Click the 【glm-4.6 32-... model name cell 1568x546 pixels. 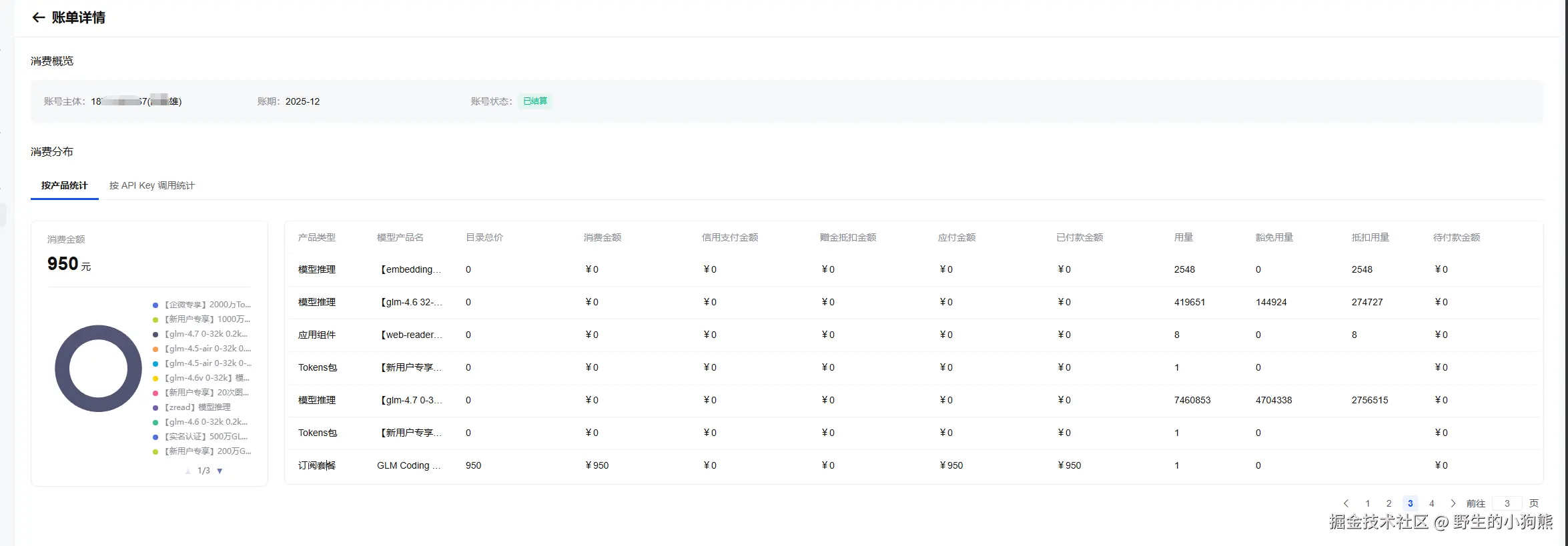click(410, 302)
